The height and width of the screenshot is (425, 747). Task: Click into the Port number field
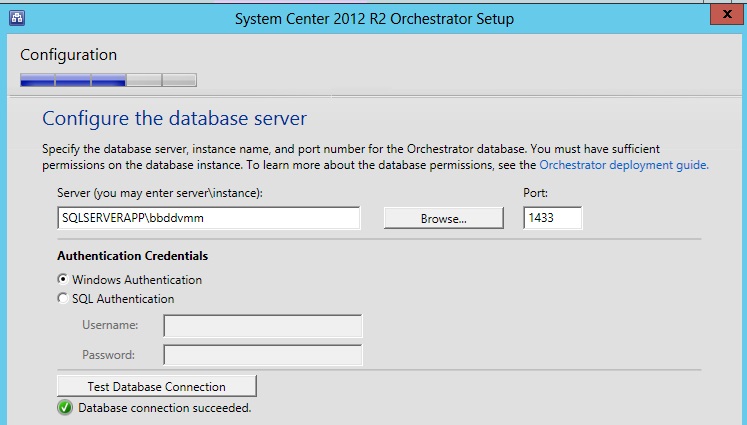click(552, 218)
